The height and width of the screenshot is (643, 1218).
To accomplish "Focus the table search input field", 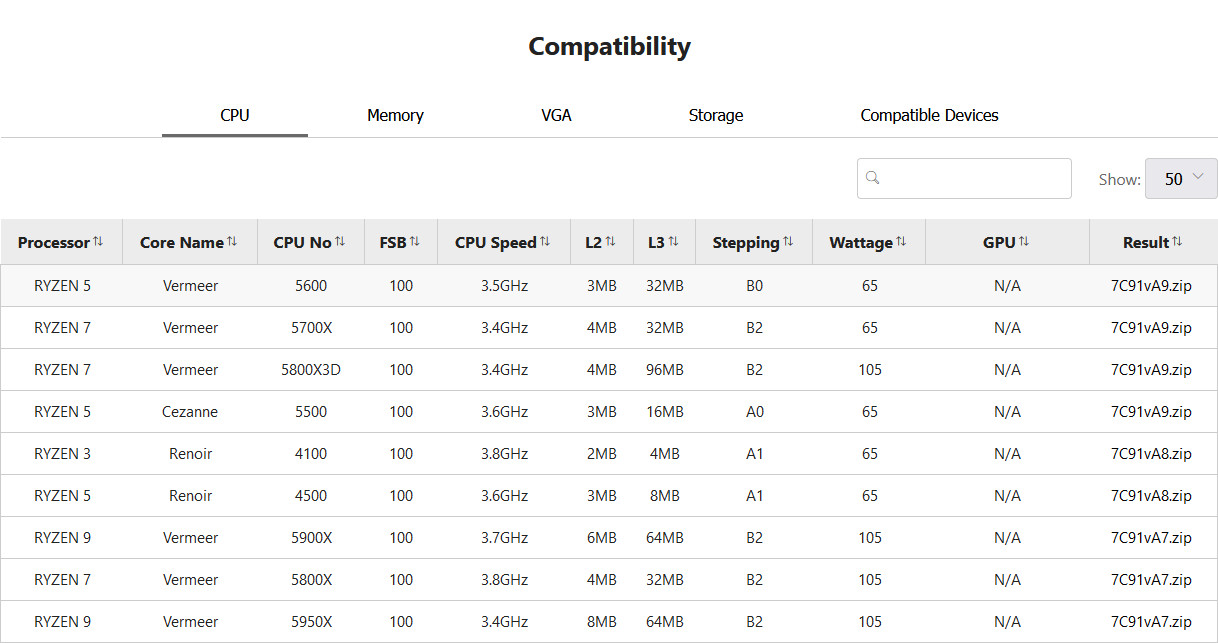I will pyautogui.click(x=964, y=178).
